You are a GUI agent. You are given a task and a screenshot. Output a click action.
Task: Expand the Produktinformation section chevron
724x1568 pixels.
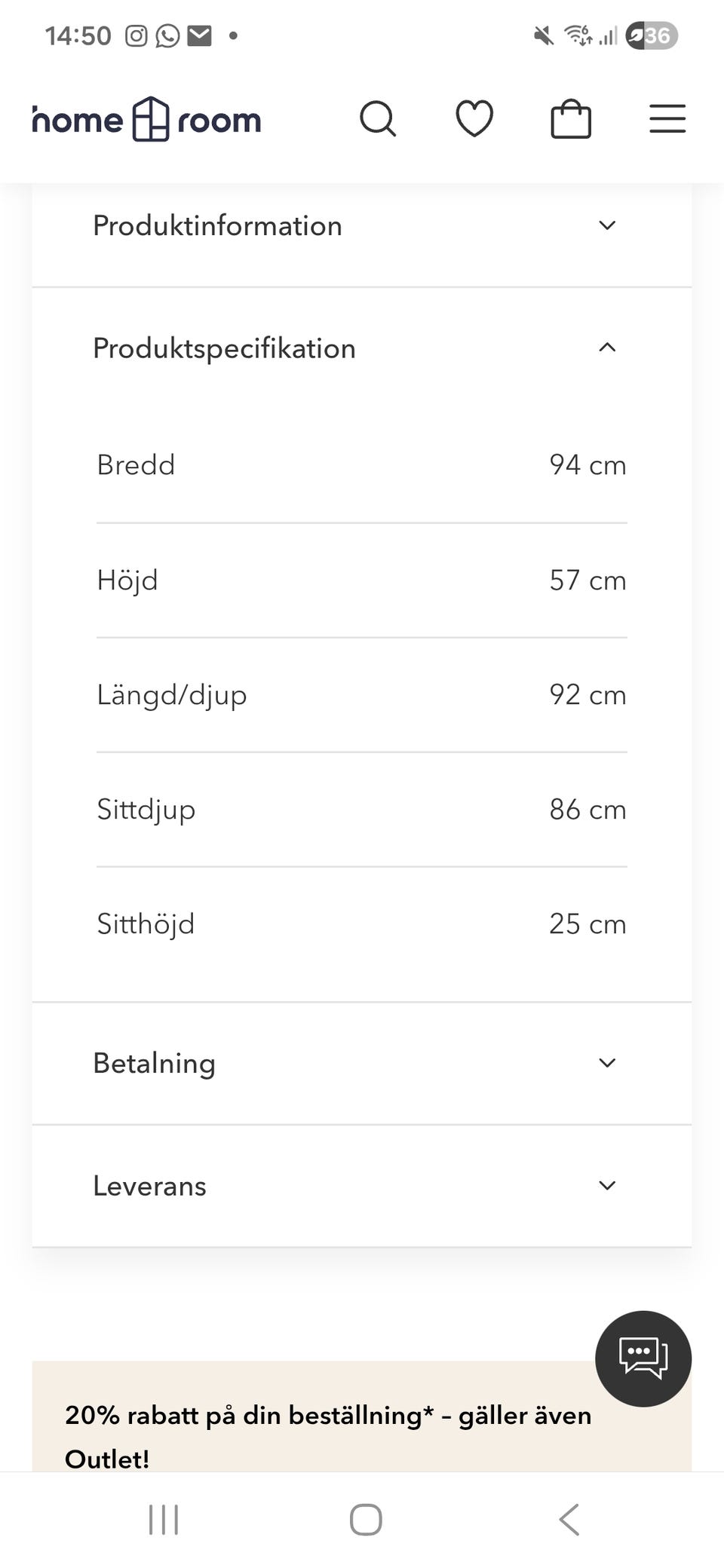tap(607, 225)
